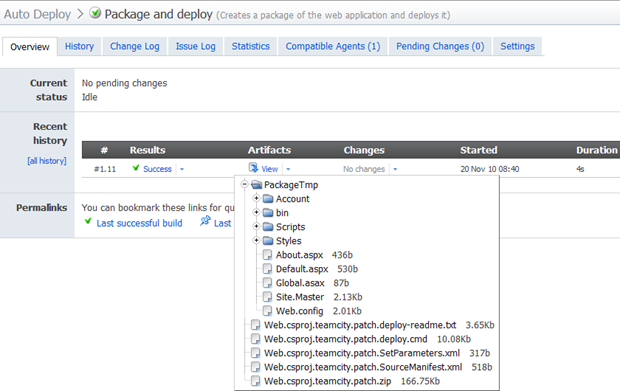Open Web.csproj.teamcity.patch.SetParameters.xml
620x391 pixels.
(x=362, y=353)
